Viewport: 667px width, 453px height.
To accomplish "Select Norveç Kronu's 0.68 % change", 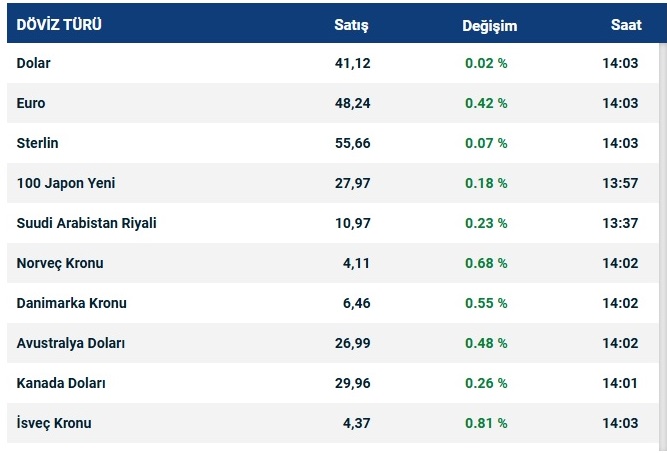I will point(486,263).
